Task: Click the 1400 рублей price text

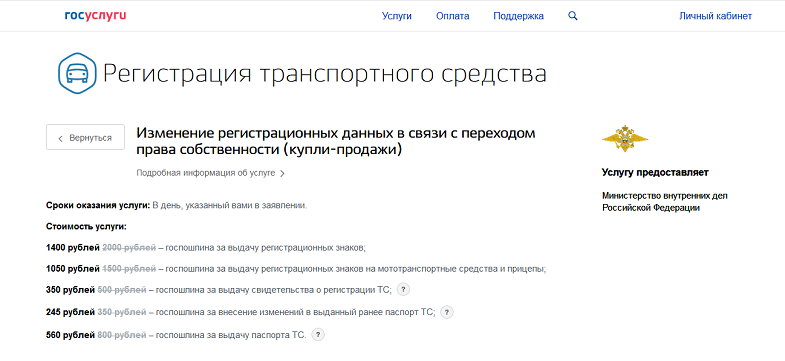Action: (x=73, y=247)
